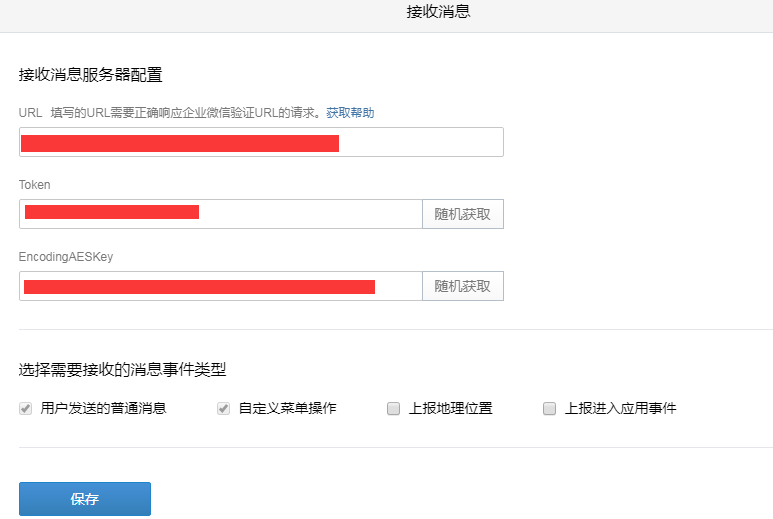Enable the 上报进入应用事件 checkbox
This screenshot has width=773, height=519.
click(x=549, y=409)
